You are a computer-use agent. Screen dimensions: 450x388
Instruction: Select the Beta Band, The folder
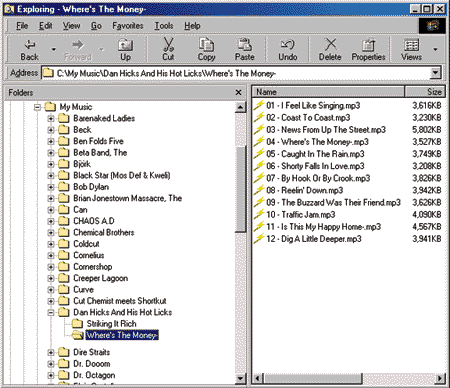pos(100,152)
